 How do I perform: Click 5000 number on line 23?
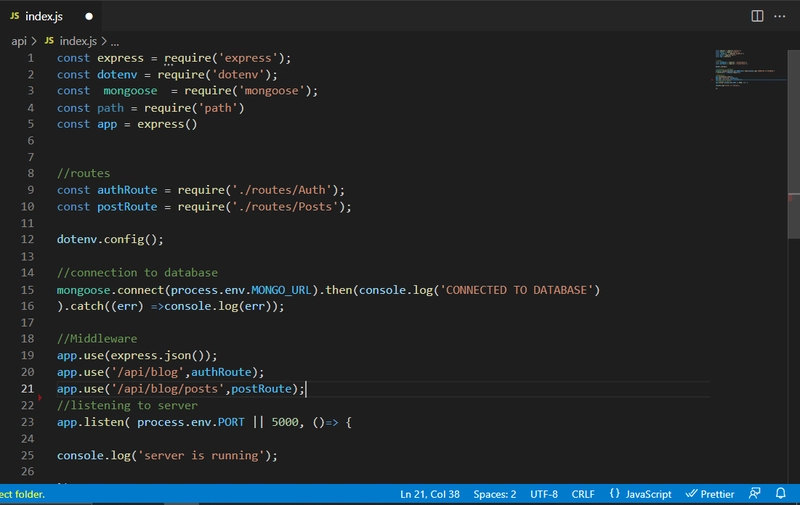pos(285,422)
